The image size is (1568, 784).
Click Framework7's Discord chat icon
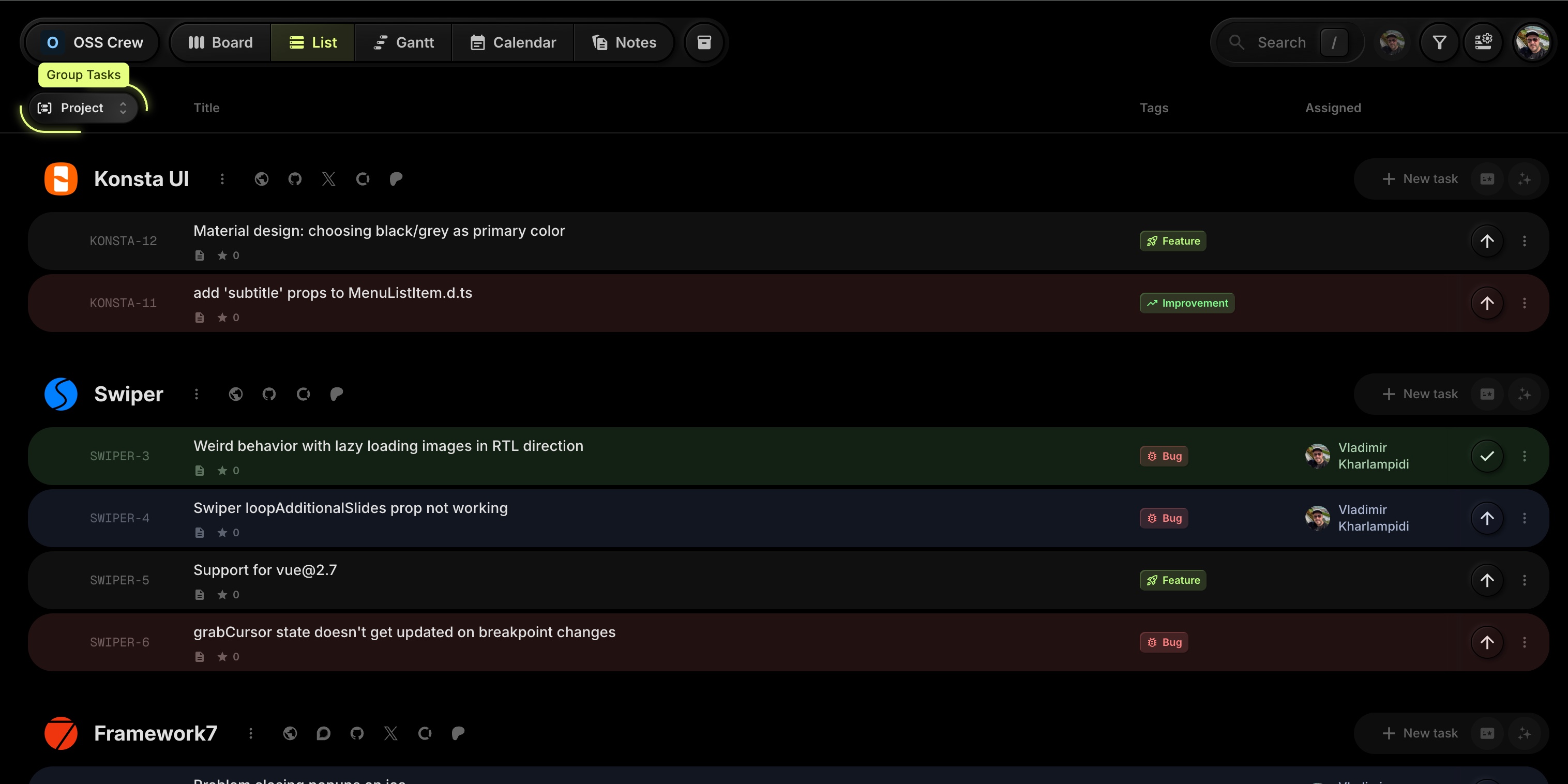pos(323,733)
